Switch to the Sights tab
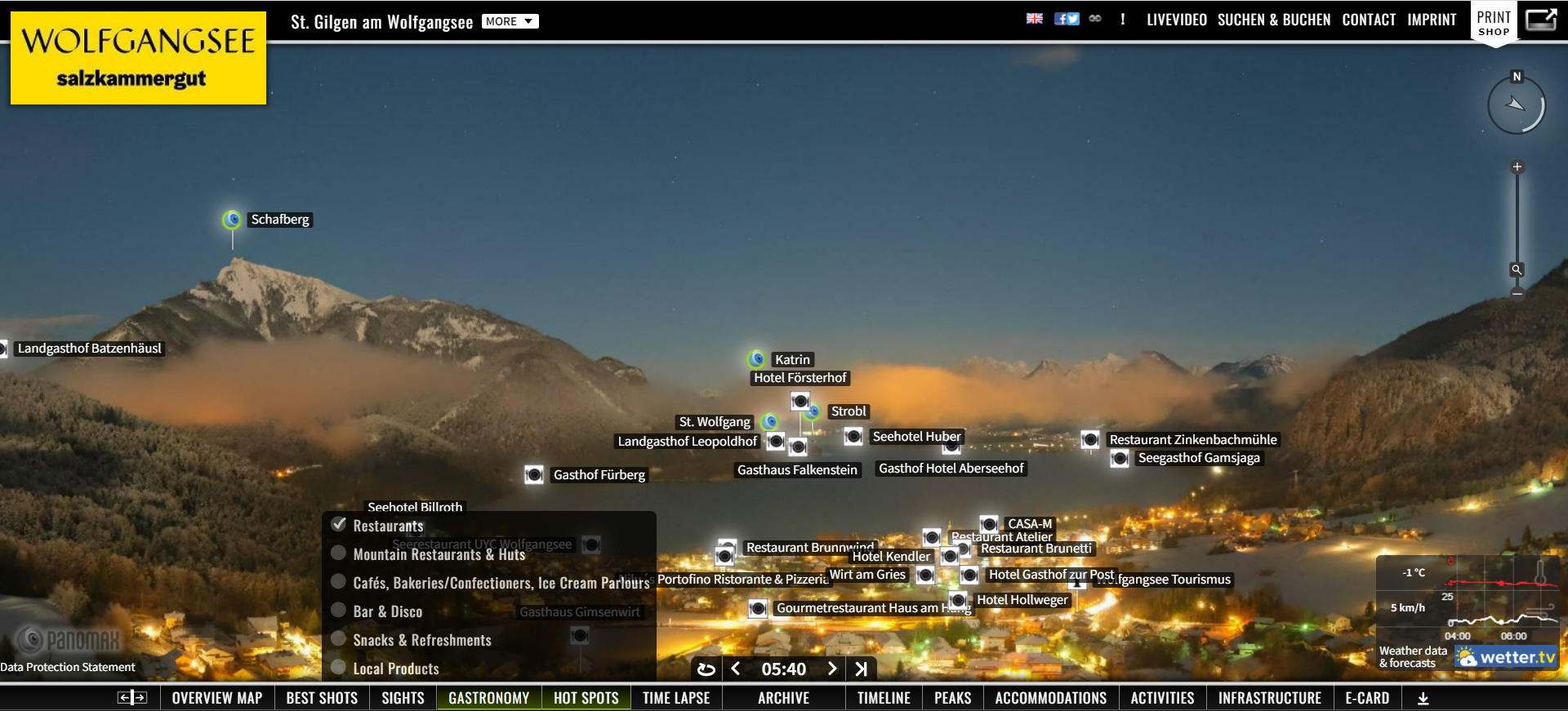 coord(403,698)
